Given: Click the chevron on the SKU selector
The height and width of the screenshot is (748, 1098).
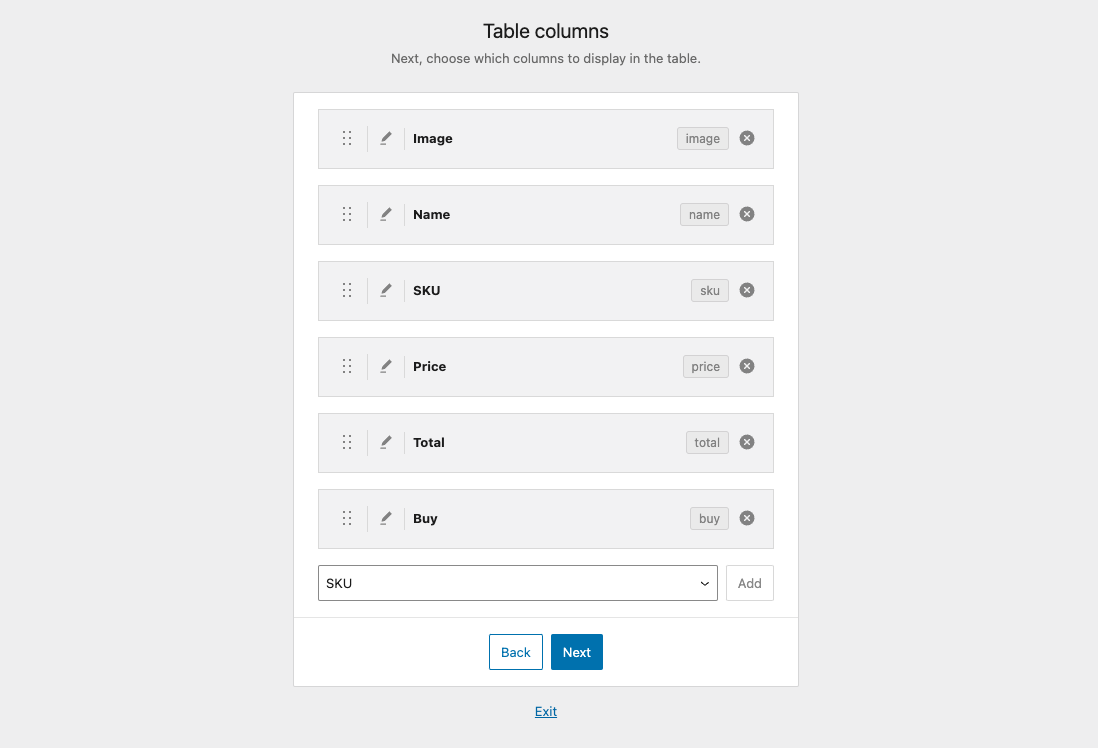Looking at the screenshot, I should coord(704,583).
